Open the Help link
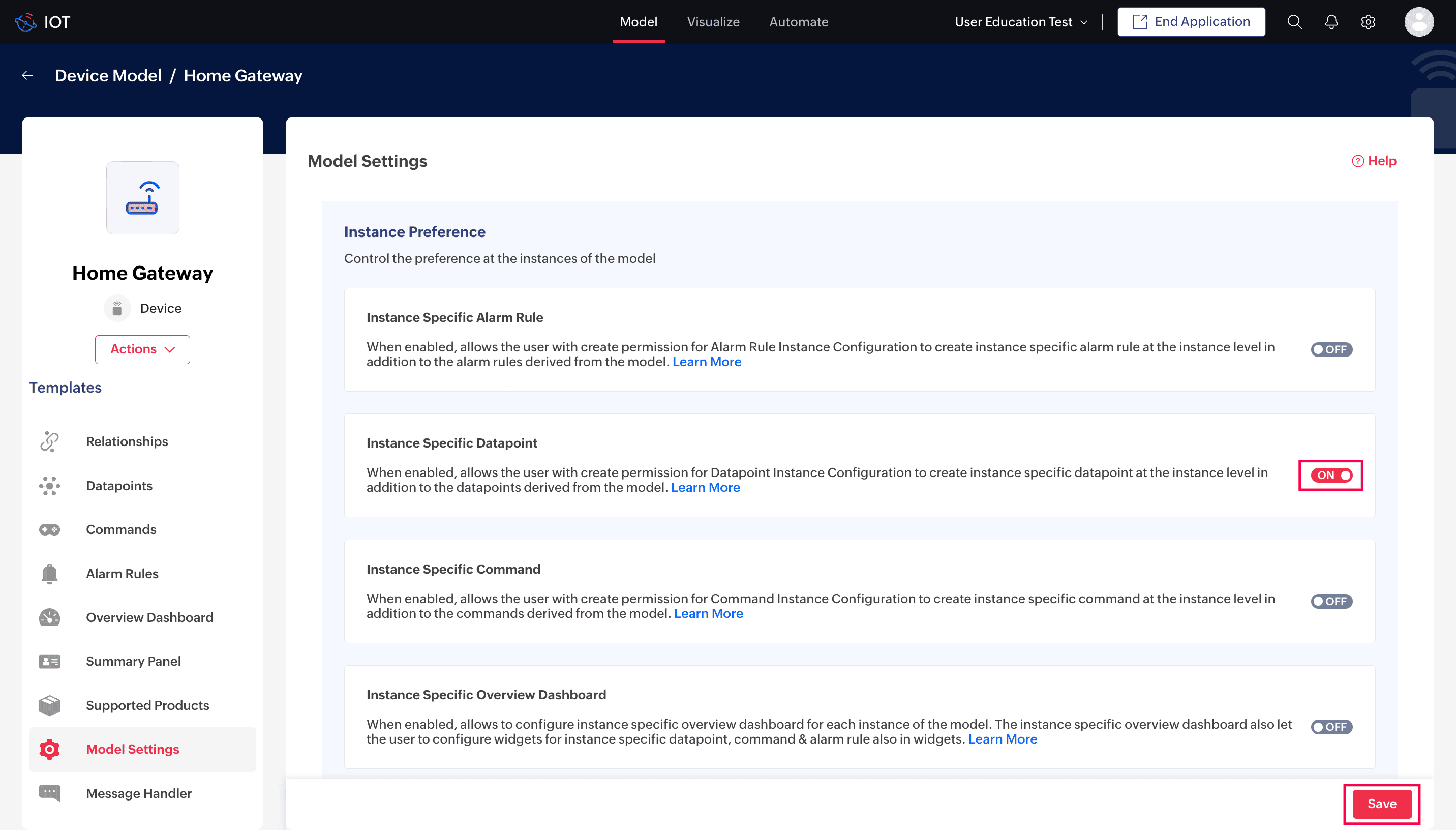The width and height of the screenshot is (1456, 830). coord(1374,161)
